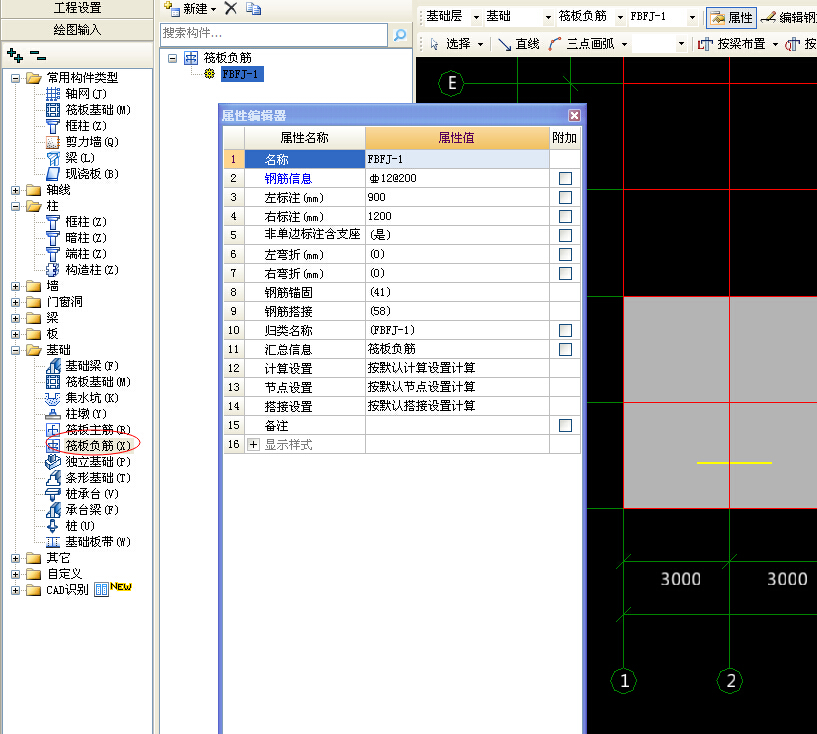Select FBFJ-1 in the component tree
This screenshot has height=734, width=817.
pyautogui.click(x=240, y=74)
